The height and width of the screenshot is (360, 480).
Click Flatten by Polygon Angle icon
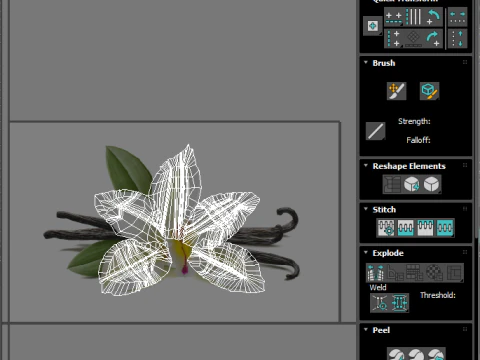tap(395, 273)
